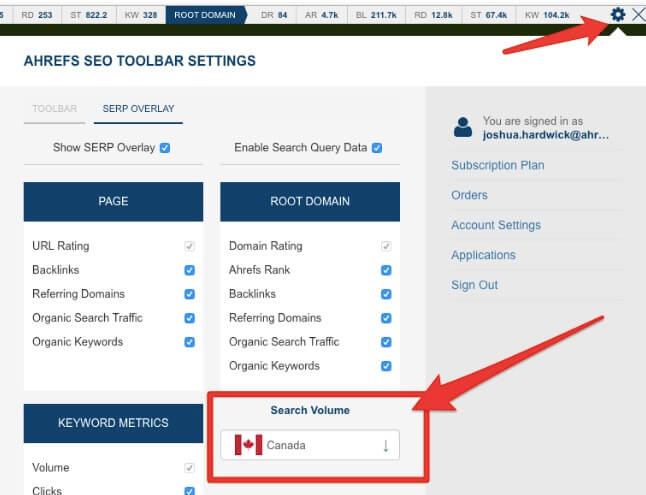Uncheck Root Domain Organic Search Traffic checkbox
Image resolution: width=646 pixels, height=495 pixels.
pyautogui.click(x=386, y=342)
